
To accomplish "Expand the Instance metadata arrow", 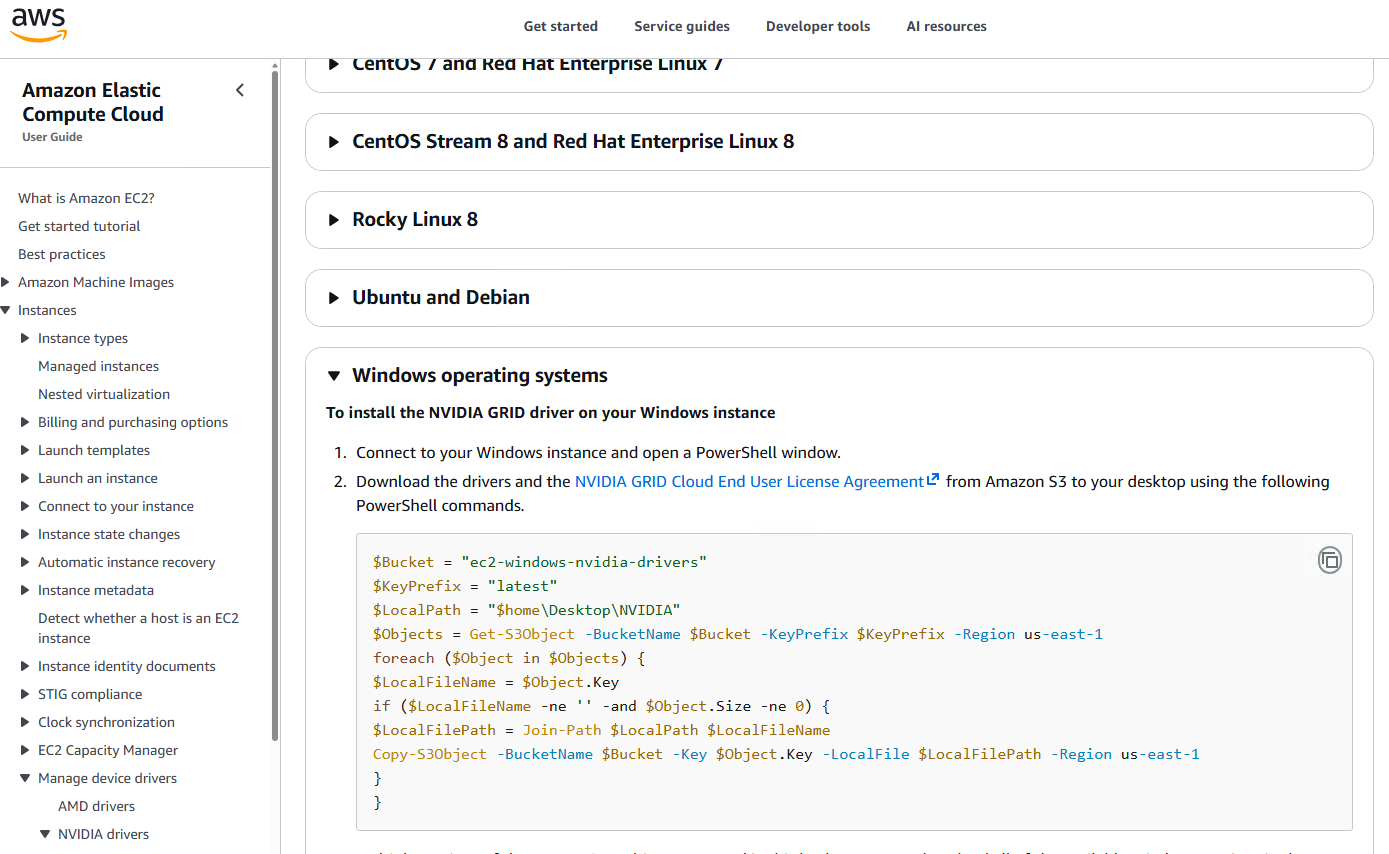I will 26,591.
